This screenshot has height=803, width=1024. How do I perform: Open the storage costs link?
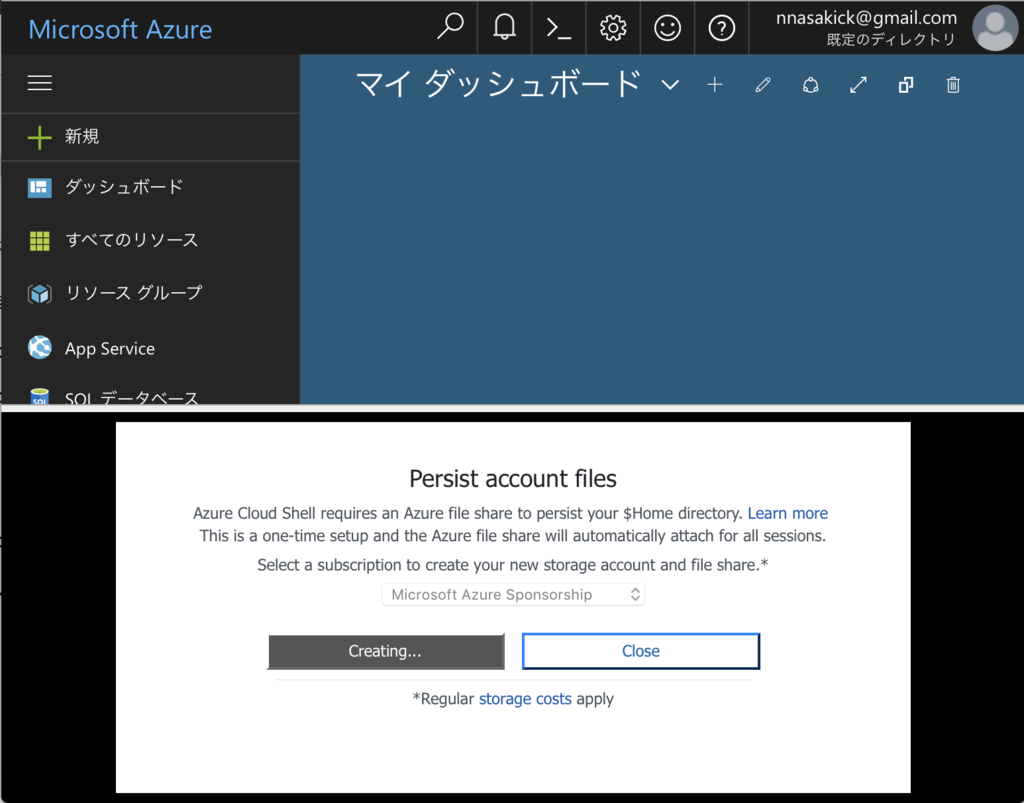point(525,699)
